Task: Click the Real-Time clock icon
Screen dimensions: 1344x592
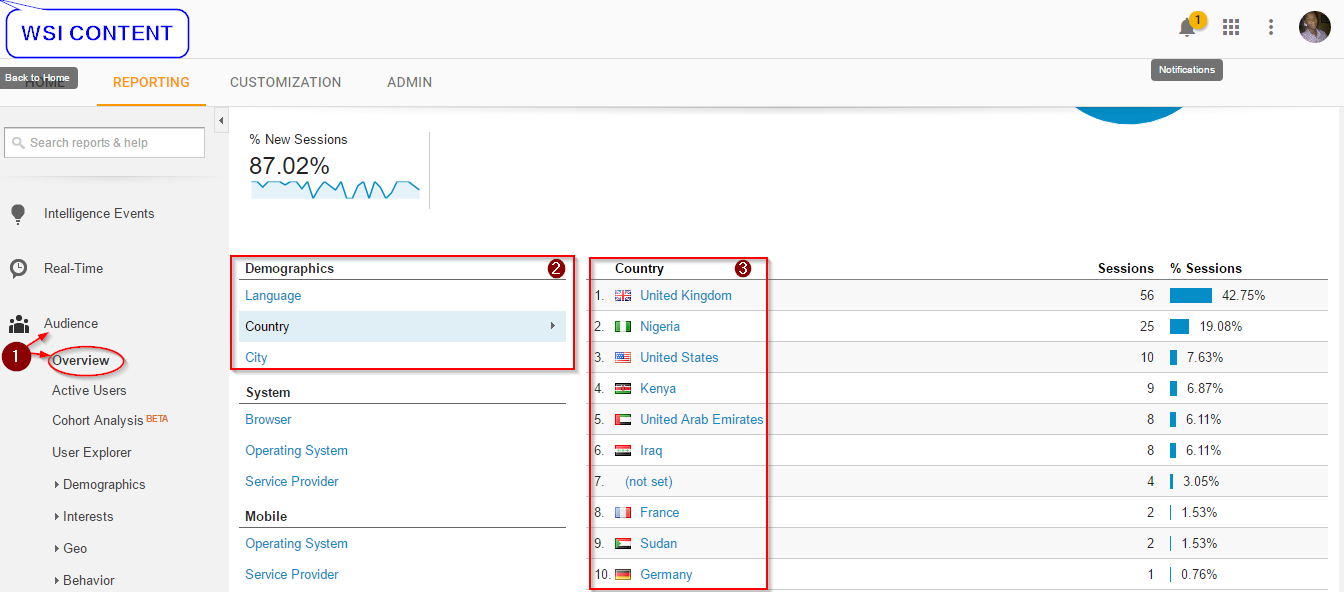Action: tap(18, 268)
